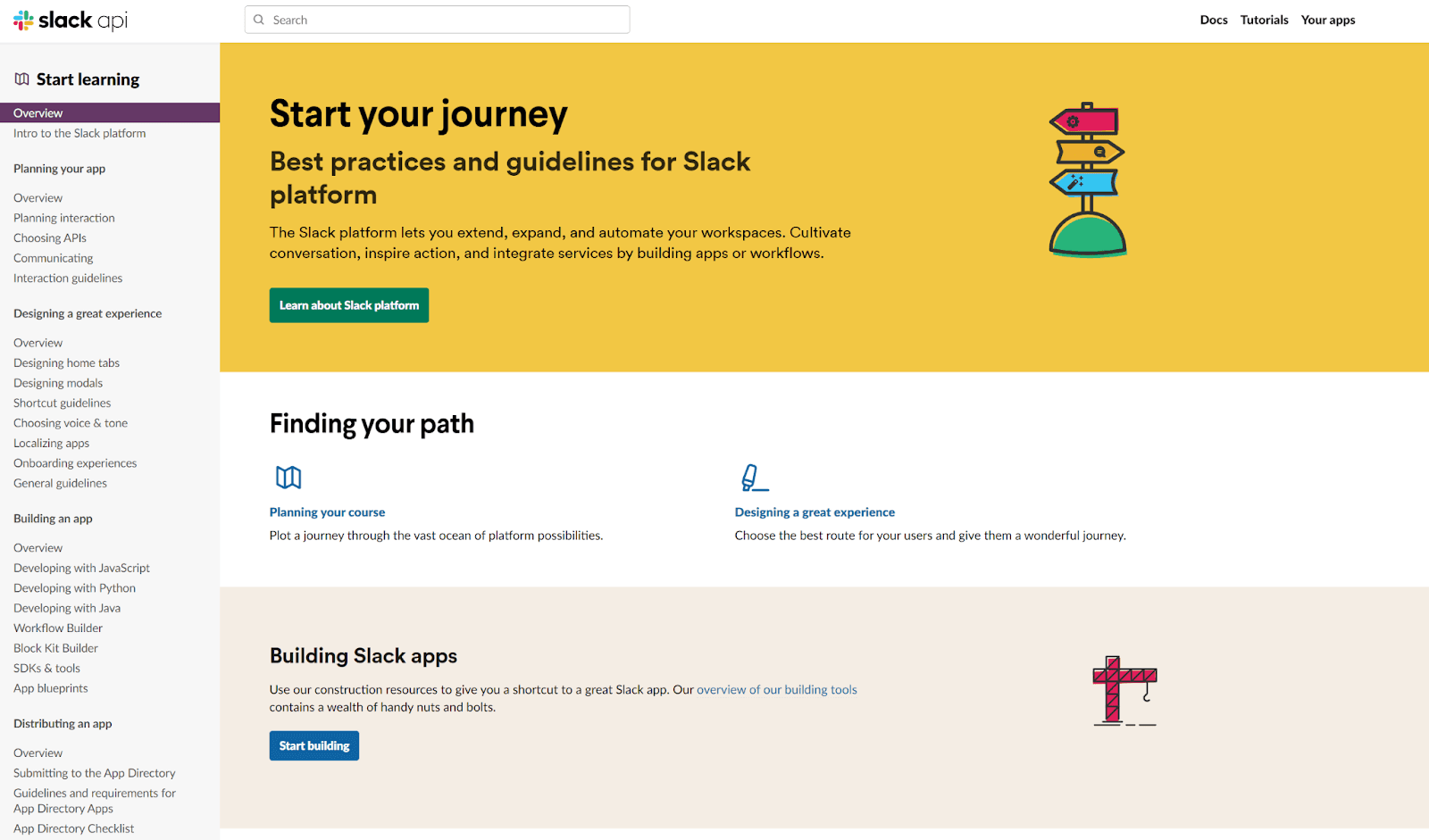The width and height of the screenshot is (1429, 840).
Task: Click the map icon above Planning your course
Action: [288, 478]
